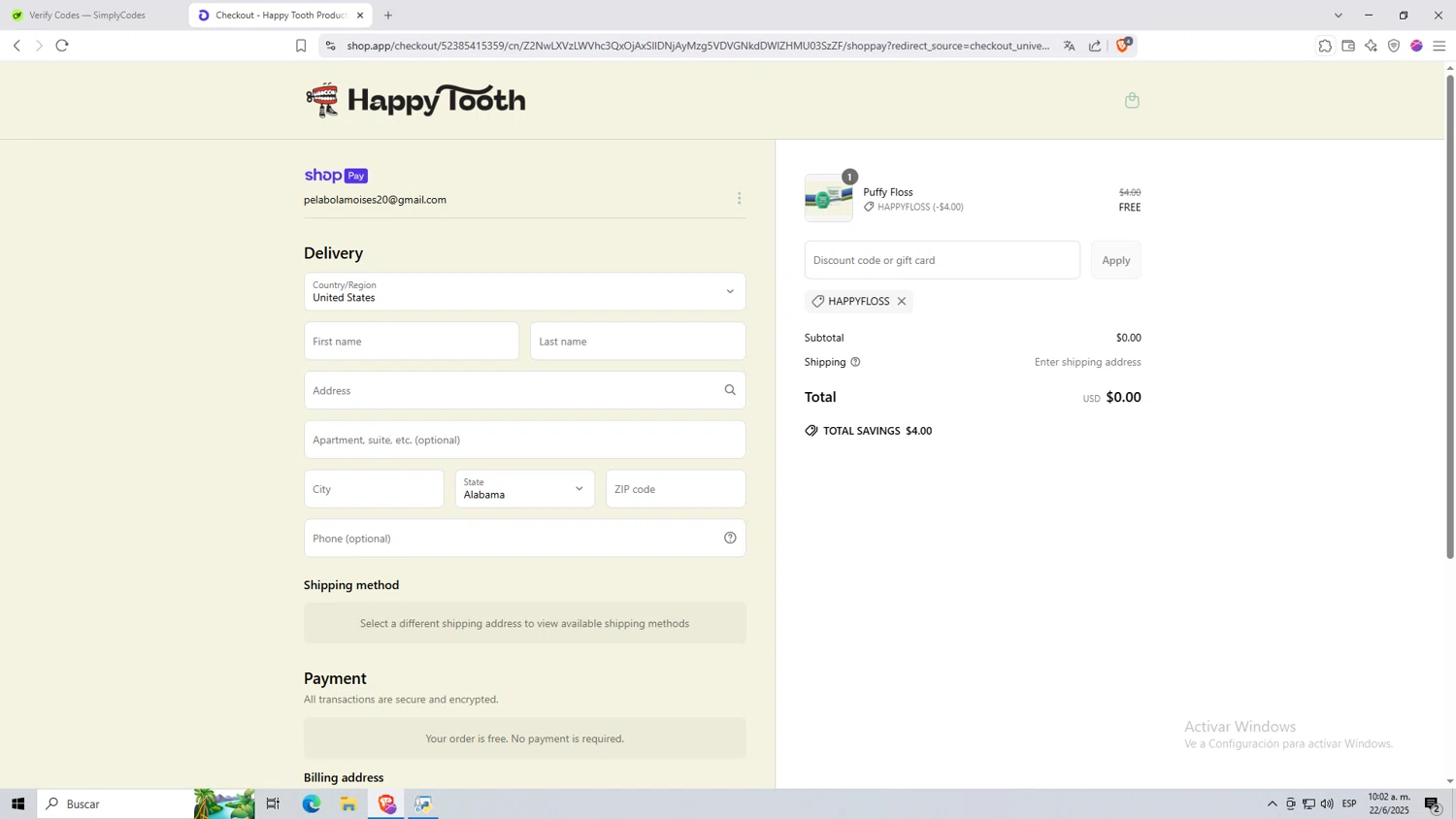The image size is (1456, 819).
Task: Open Brave Shields icon
Action: pyautogui.click(x=1123, y=45)
